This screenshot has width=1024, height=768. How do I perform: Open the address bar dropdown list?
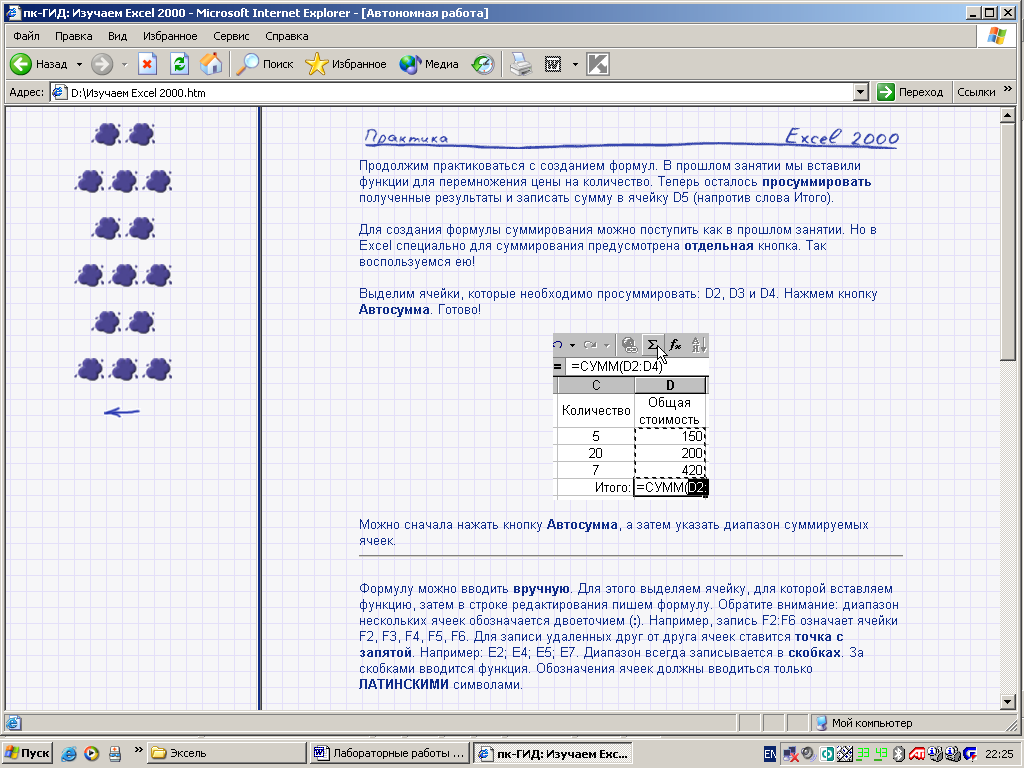click(861, 92)
